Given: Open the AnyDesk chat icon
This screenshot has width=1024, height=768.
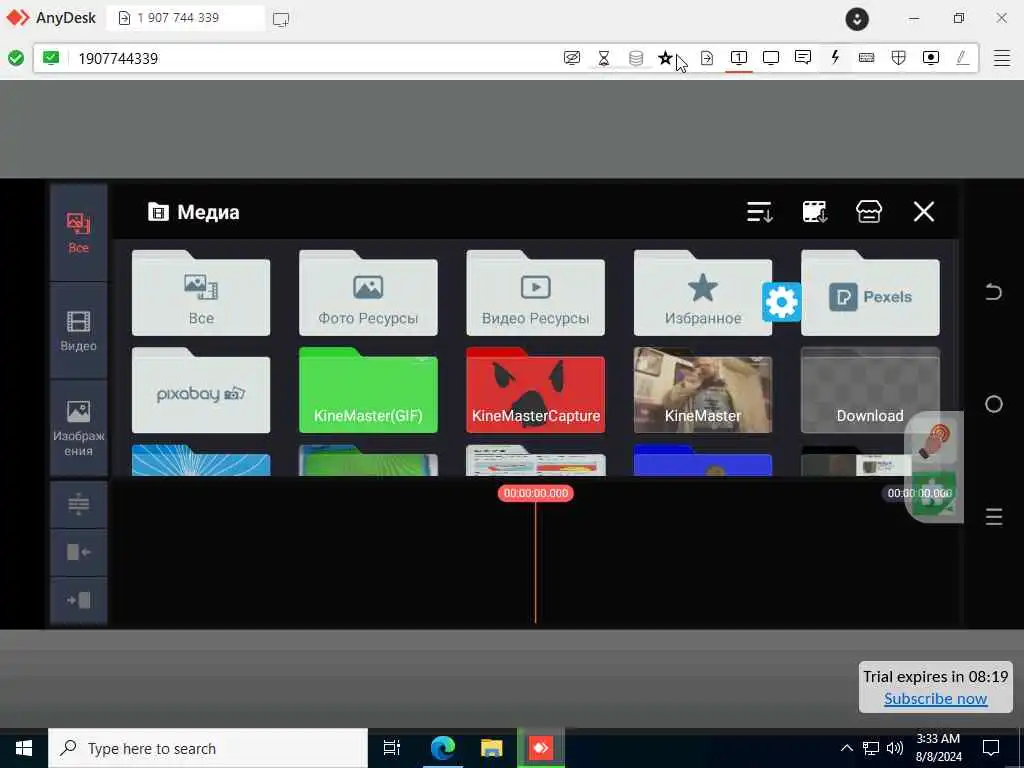Looking at the screenshot, I should point(803,58).
